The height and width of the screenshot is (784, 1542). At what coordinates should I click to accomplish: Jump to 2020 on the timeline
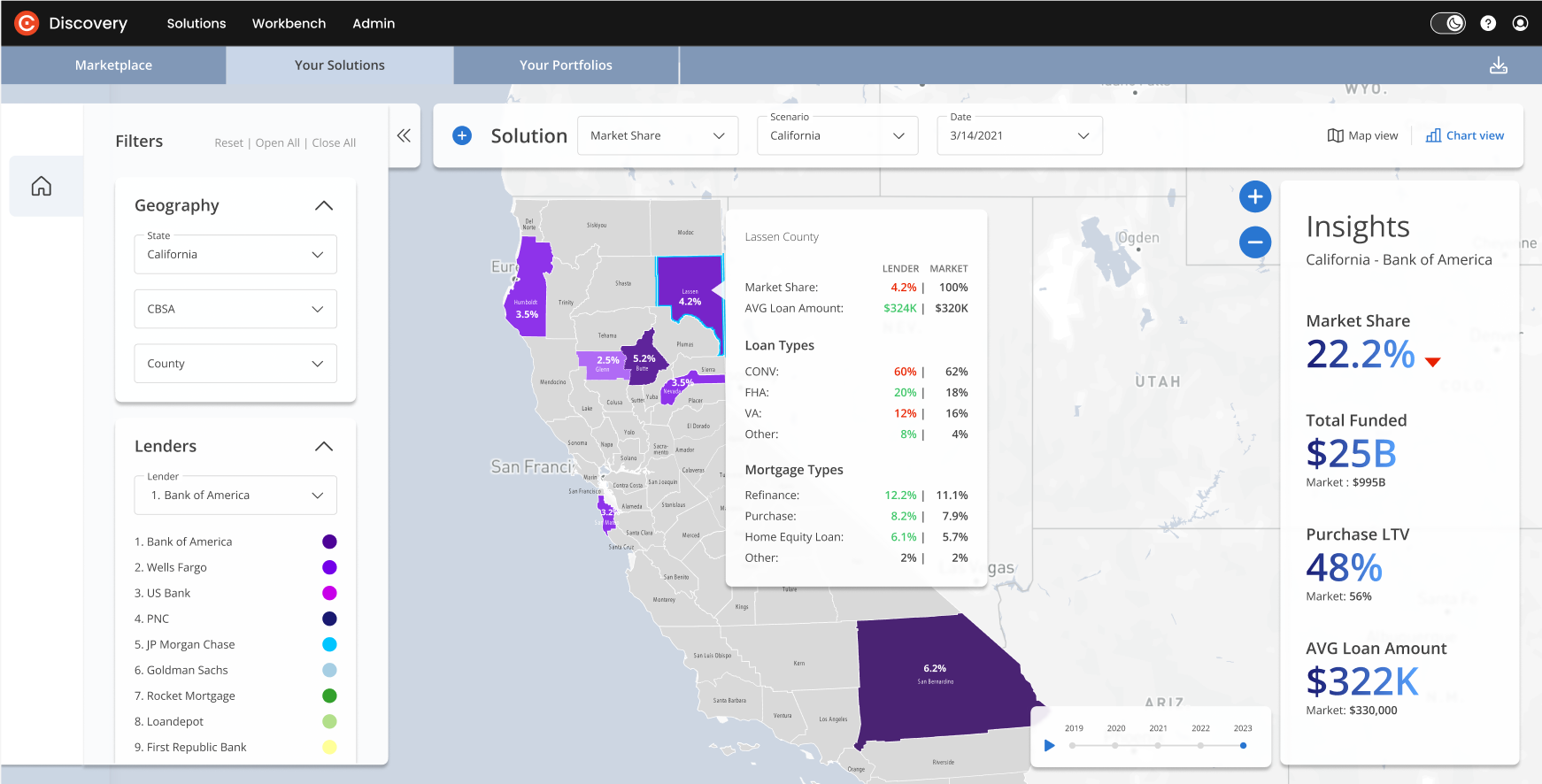pyautogui.click(x=1115, y=745)
